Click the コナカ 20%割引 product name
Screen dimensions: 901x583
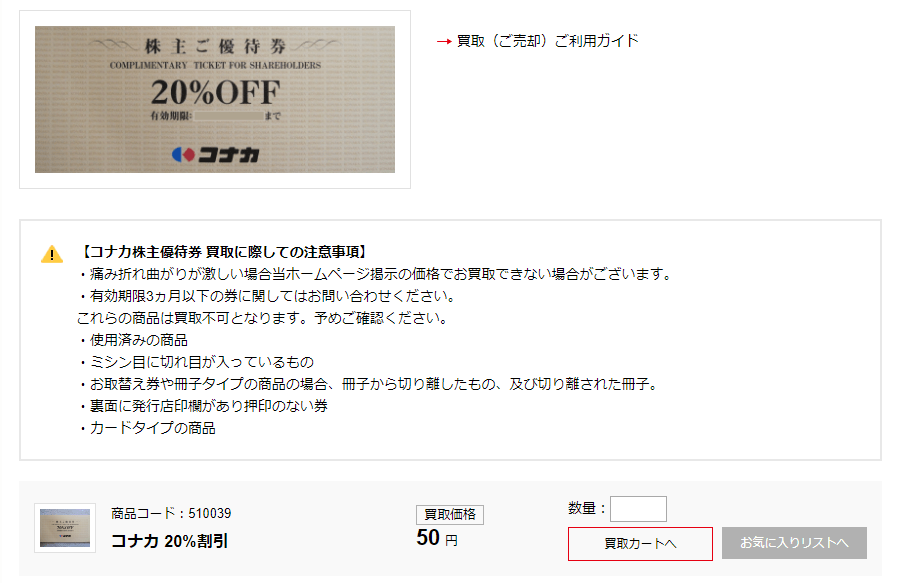click(x=170, y=541)
